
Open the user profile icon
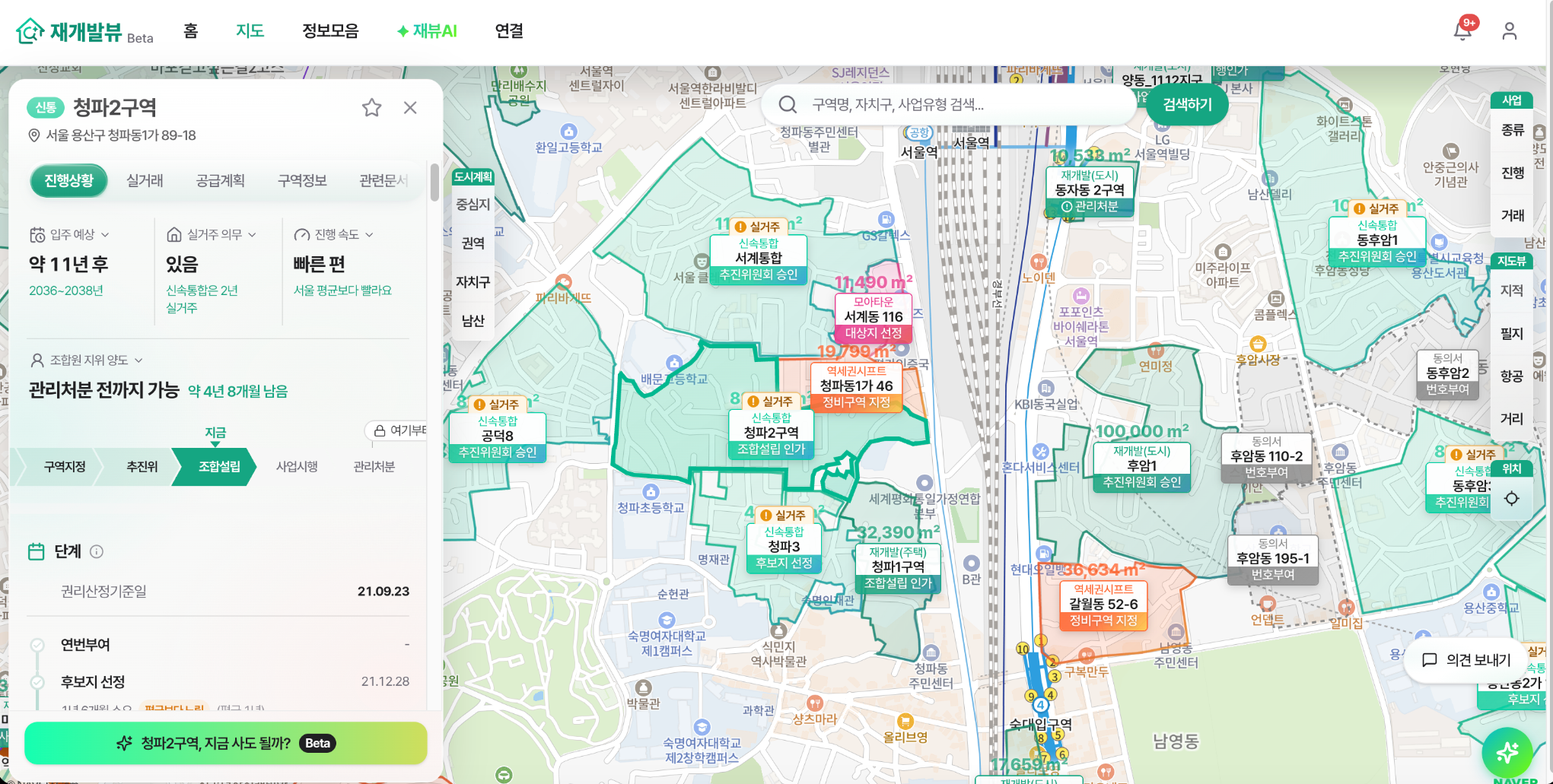(x=1509, y=31)
